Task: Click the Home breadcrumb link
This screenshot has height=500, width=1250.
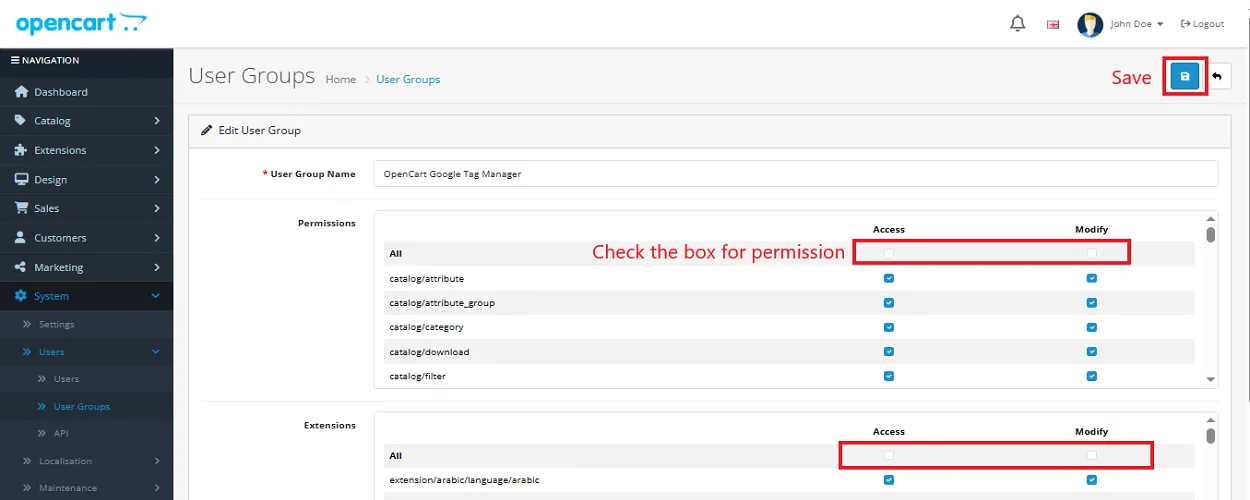Action: (340, 79)
